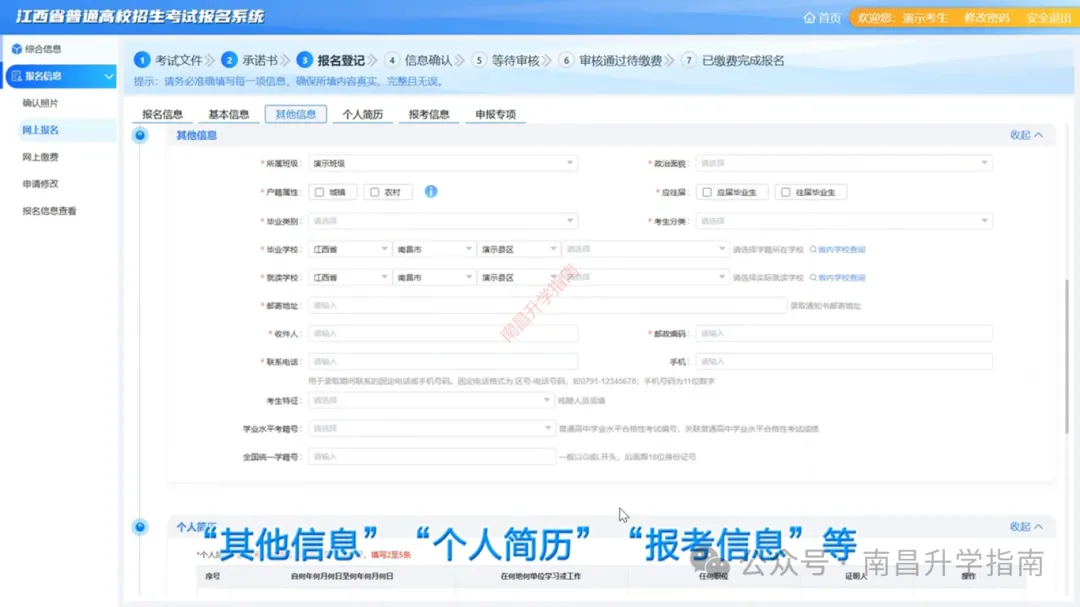Open 网上缴费 in the sidebar

click(40, 157)
